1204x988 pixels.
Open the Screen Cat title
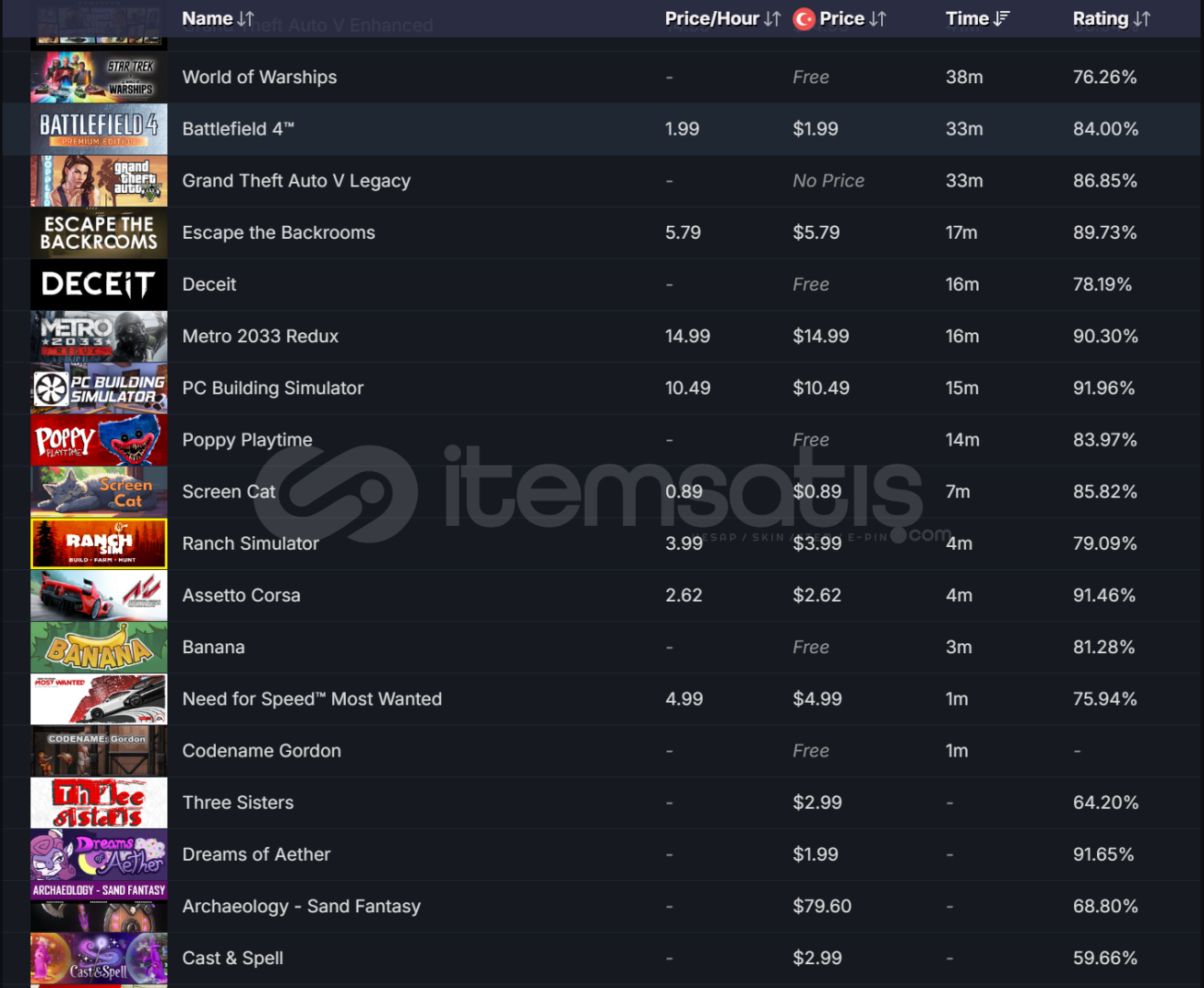pos(229,492)
